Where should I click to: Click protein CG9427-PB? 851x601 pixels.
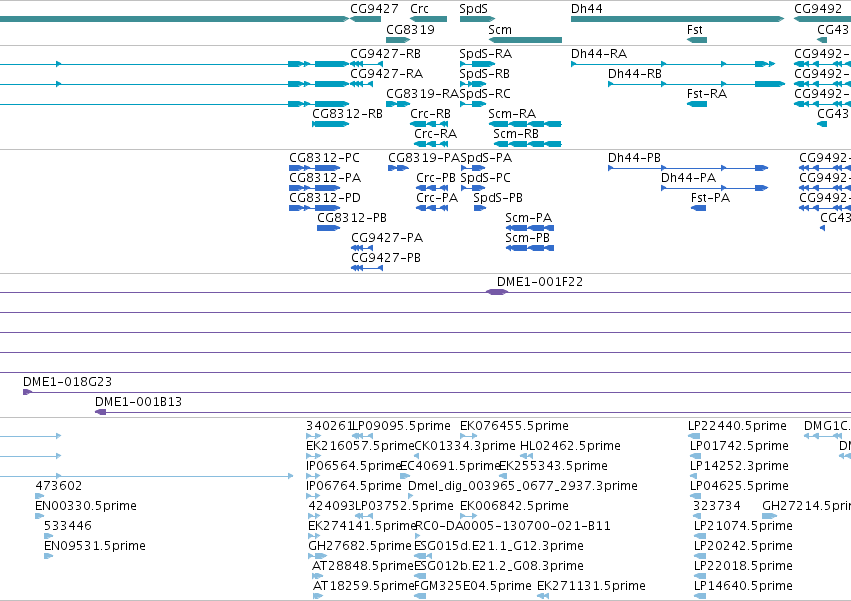[x=367, y=268]
